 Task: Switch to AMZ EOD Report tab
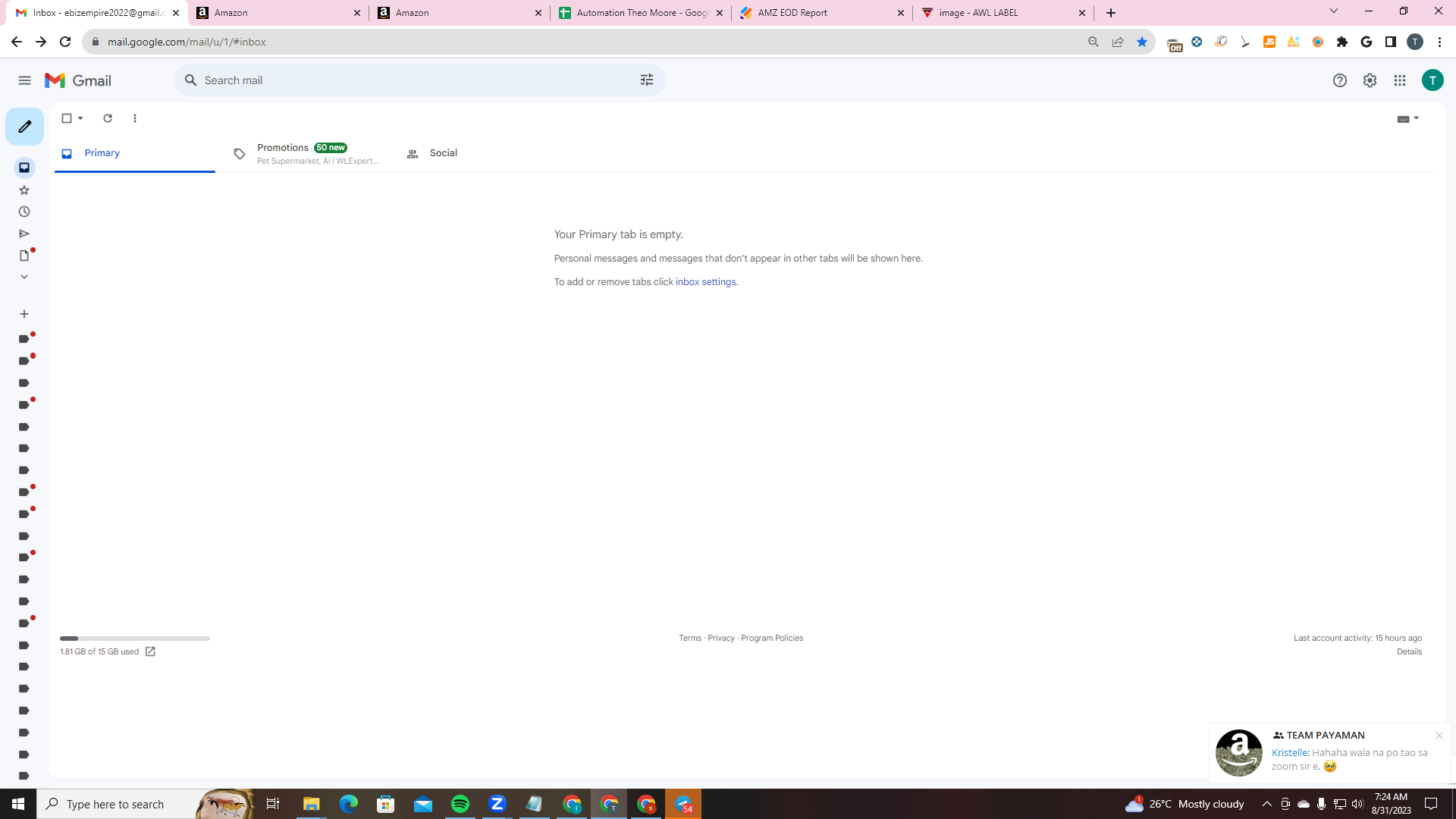tap(823, 13)
